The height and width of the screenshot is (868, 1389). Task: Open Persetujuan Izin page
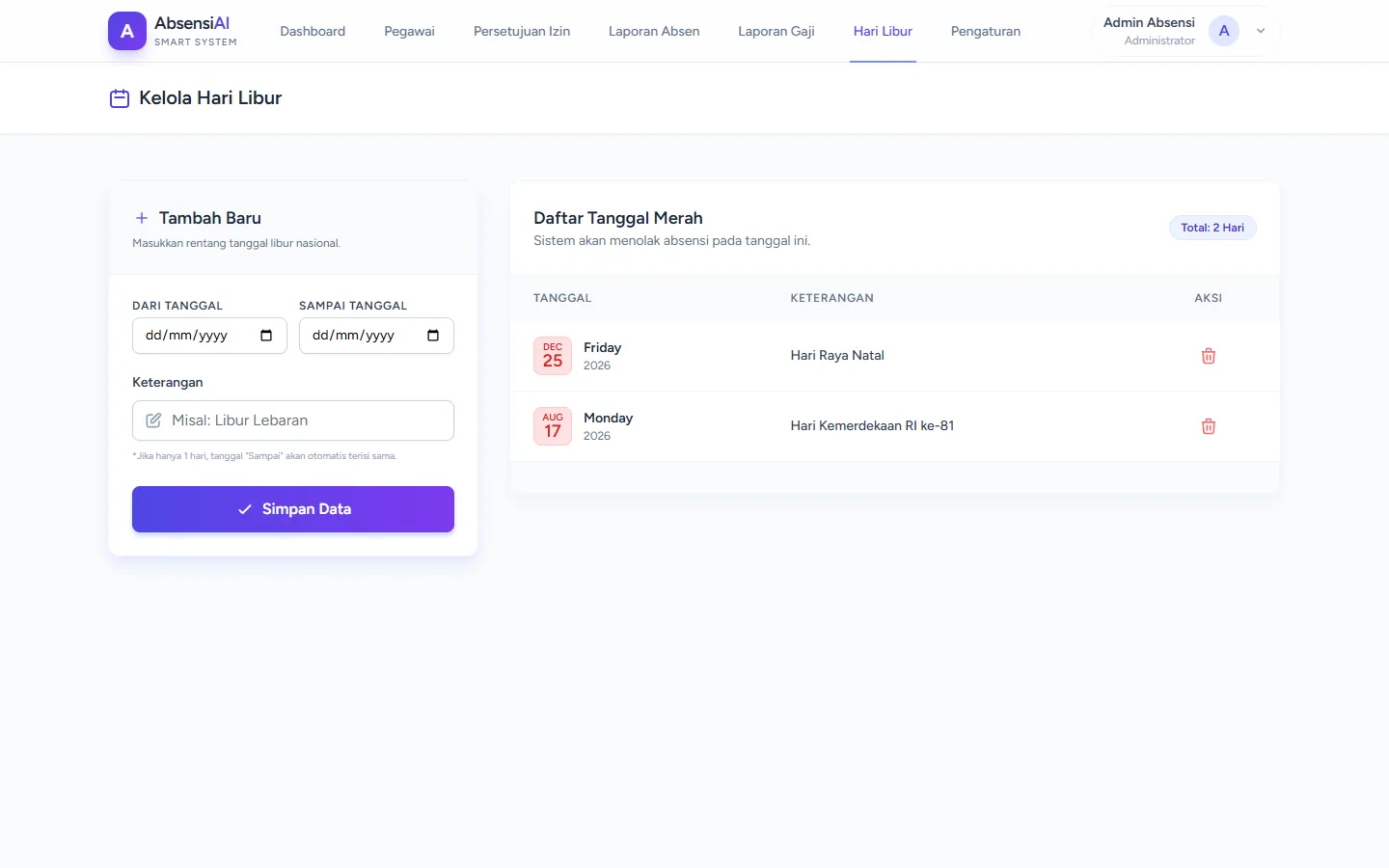(x=522, y=31)
